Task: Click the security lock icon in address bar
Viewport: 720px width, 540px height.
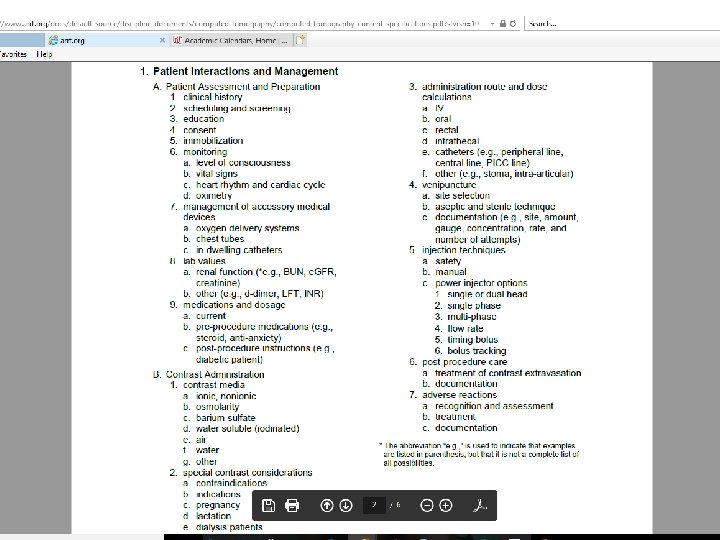Action: click(x=503, y=23)
